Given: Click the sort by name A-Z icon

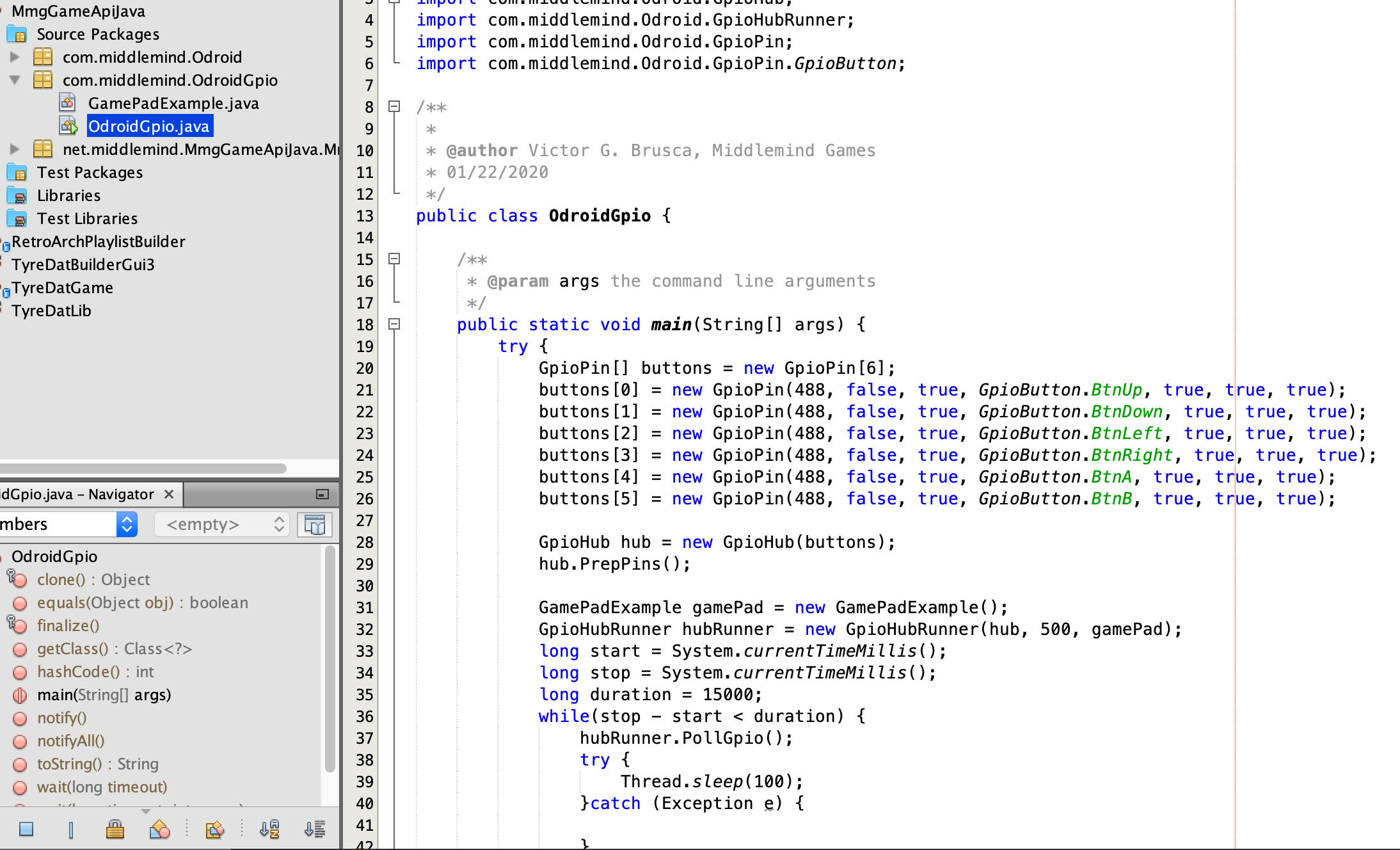Looking at the screenshot, I should (x=269, y=830).
